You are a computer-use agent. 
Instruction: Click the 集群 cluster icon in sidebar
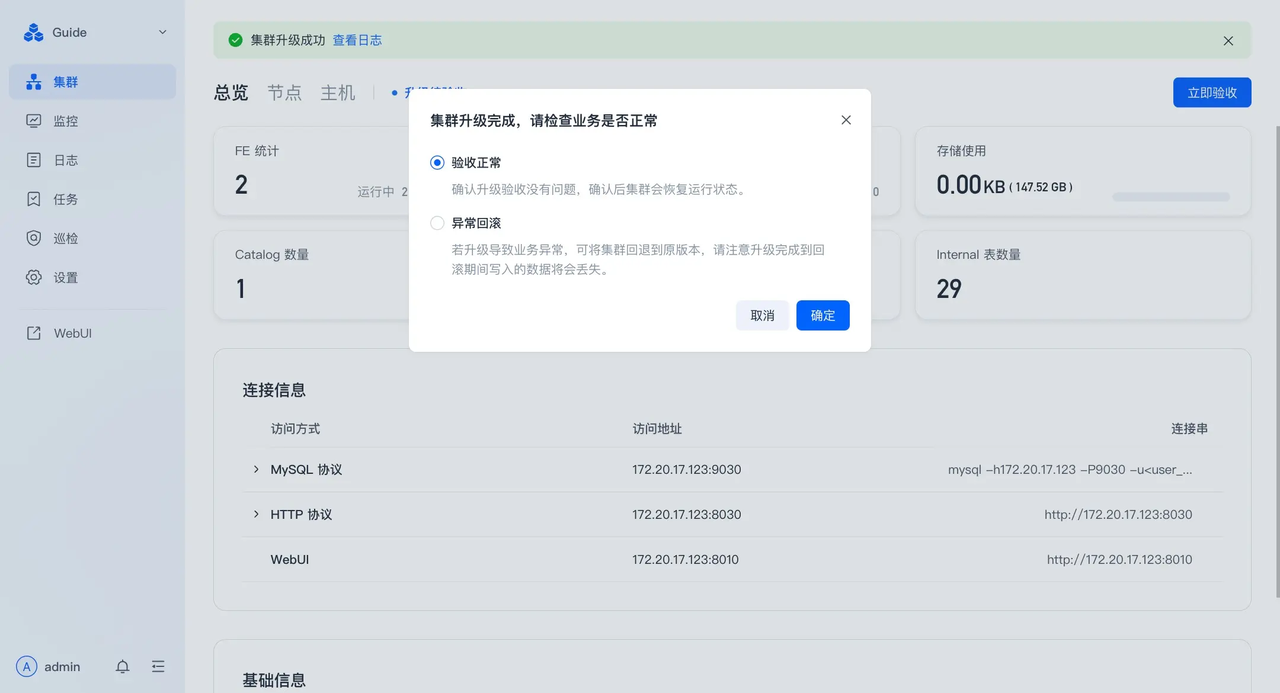click(x=34, y=82)
